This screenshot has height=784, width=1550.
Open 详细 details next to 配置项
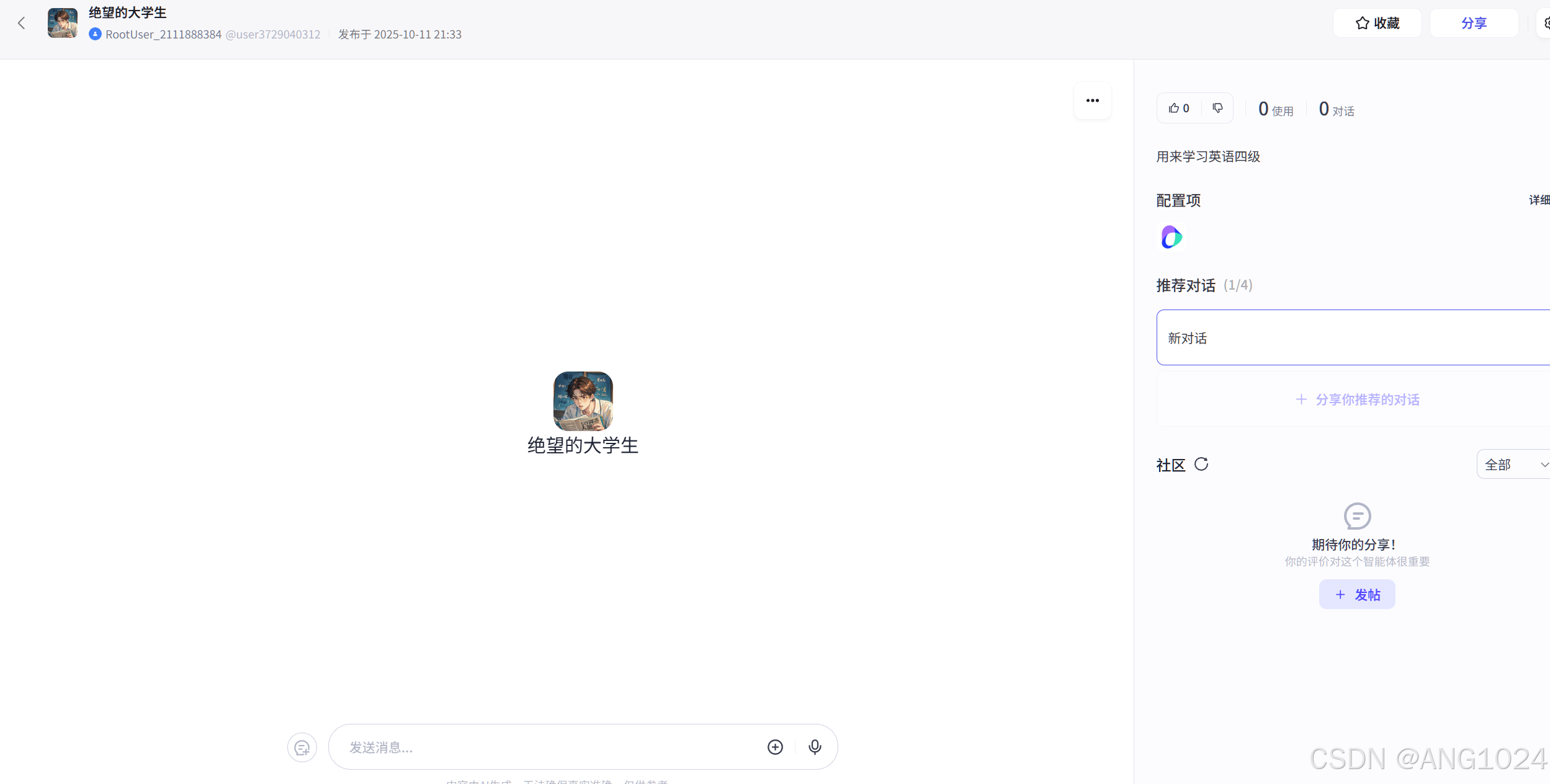[x=1539, y=200]
